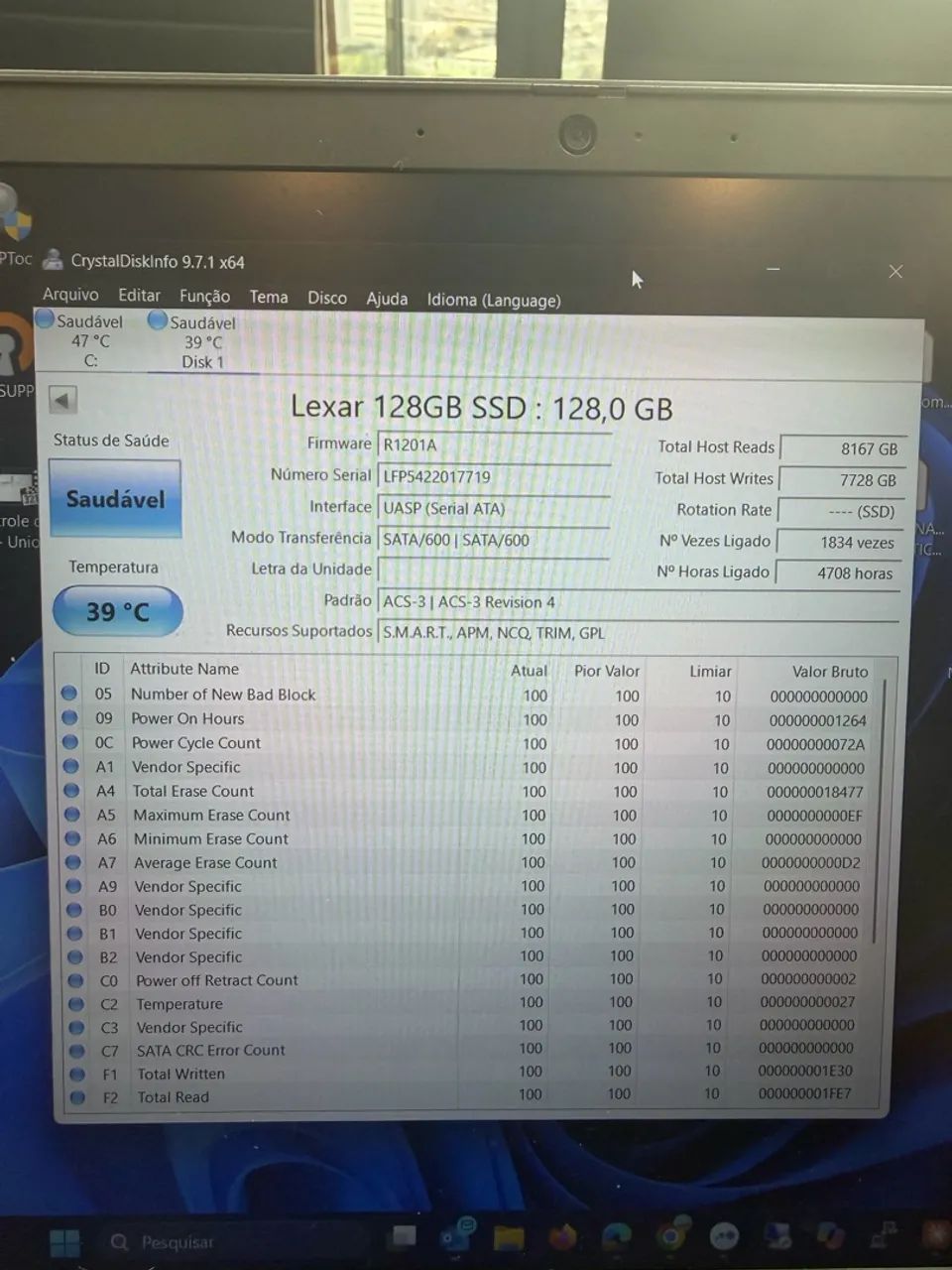This screenshot has width=952, height=1270.
Task: Click the Limiar column header
Action: 710,672
